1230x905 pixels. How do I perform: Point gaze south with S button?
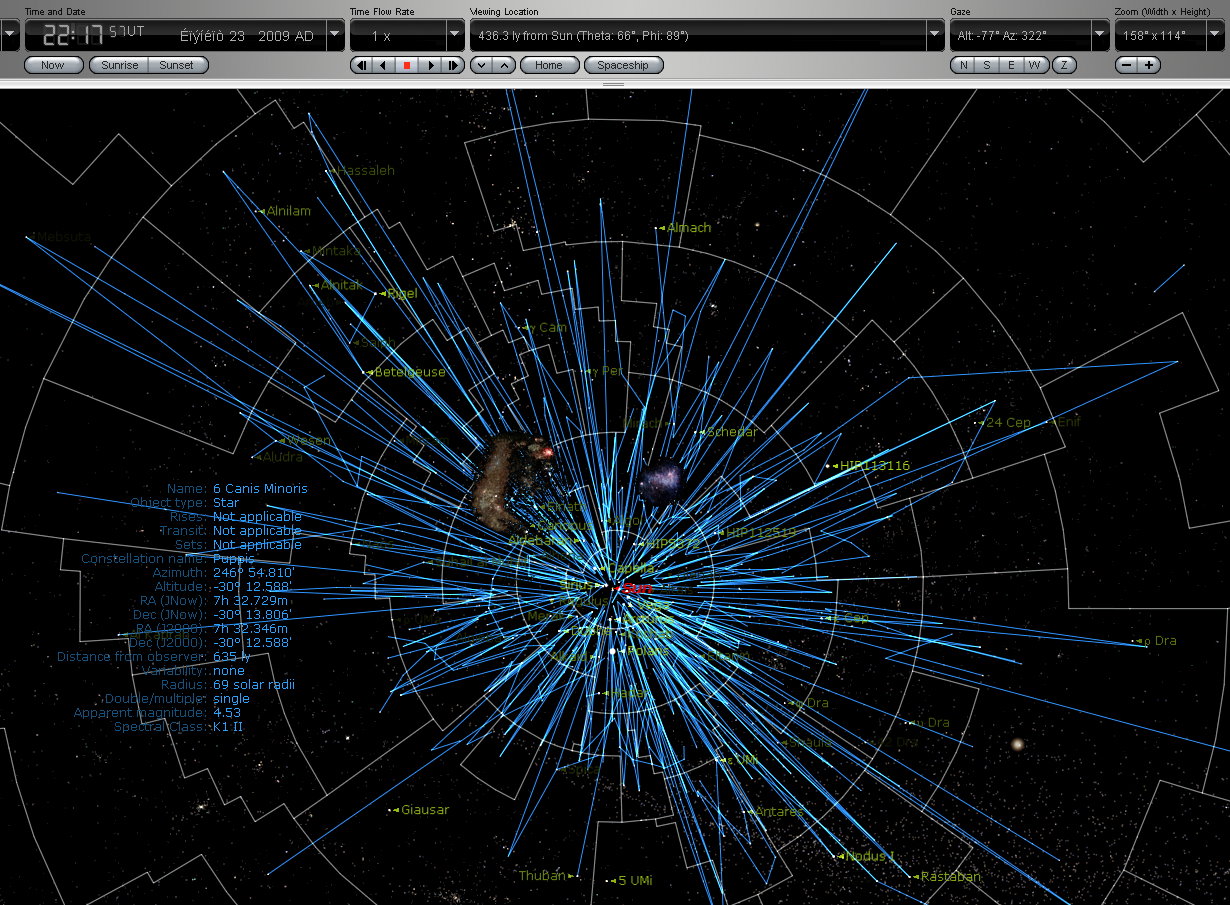point(987,65)
